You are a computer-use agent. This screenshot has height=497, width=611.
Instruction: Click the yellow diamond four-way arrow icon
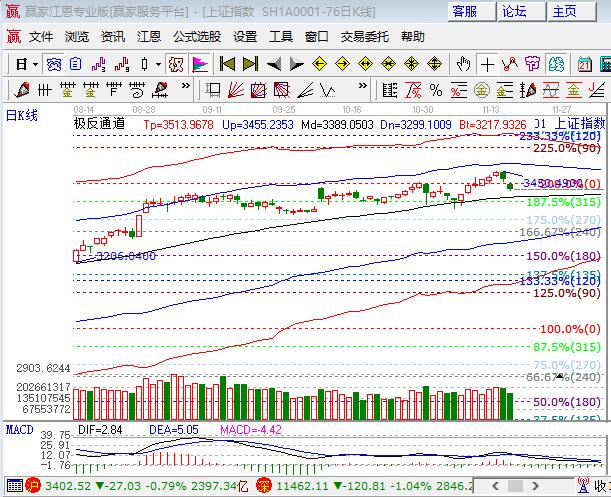pyautogui.click(x=432, y=63)
